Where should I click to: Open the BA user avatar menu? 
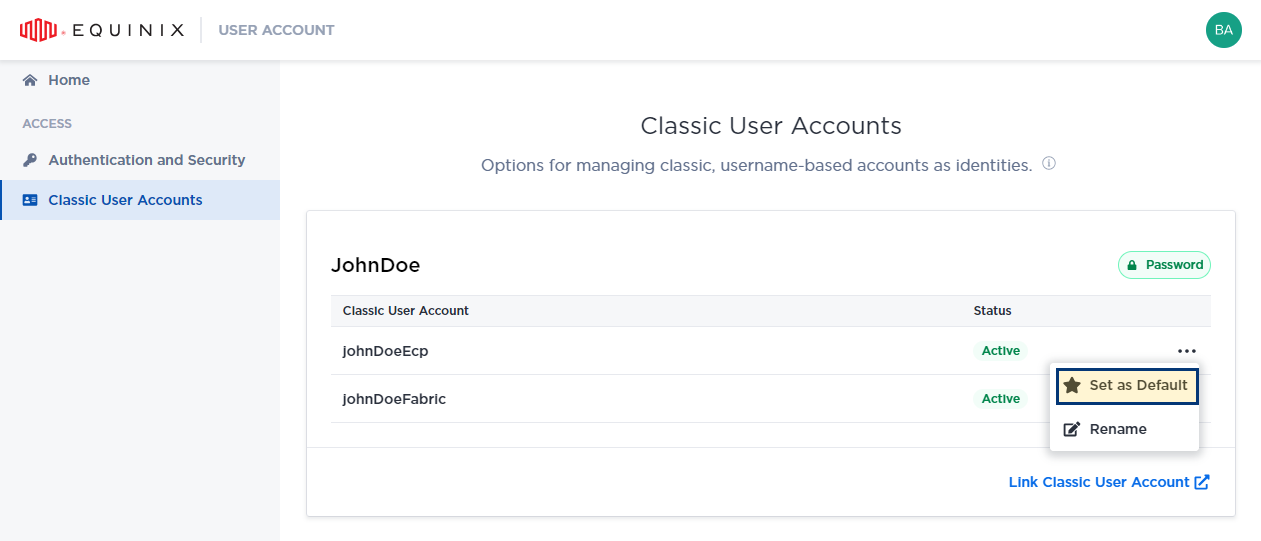point(1223,30)
